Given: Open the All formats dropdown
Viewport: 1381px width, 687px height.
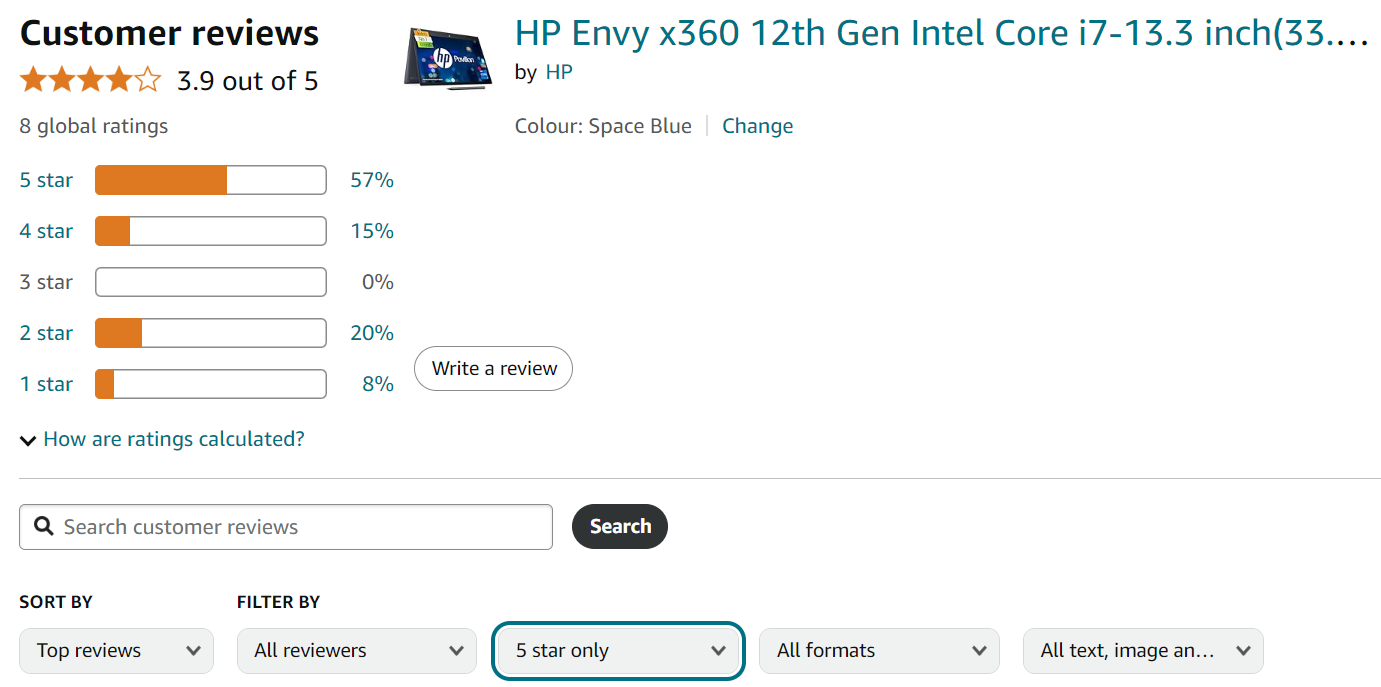Looking at the screenshot, I should [879, 650].
